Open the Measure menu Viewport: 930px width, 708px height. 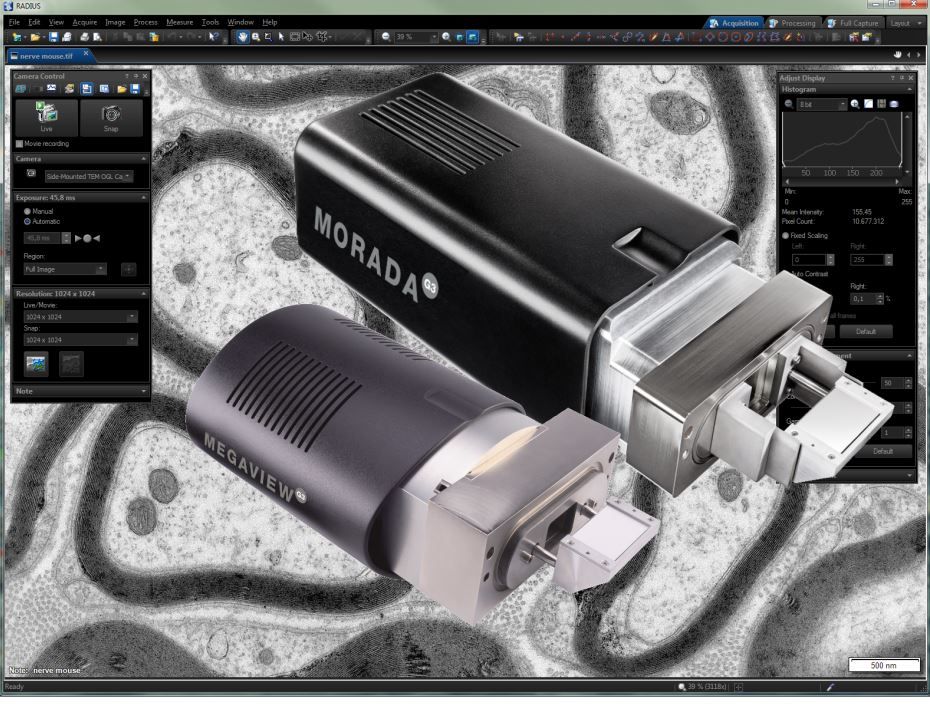pos(180,22)
